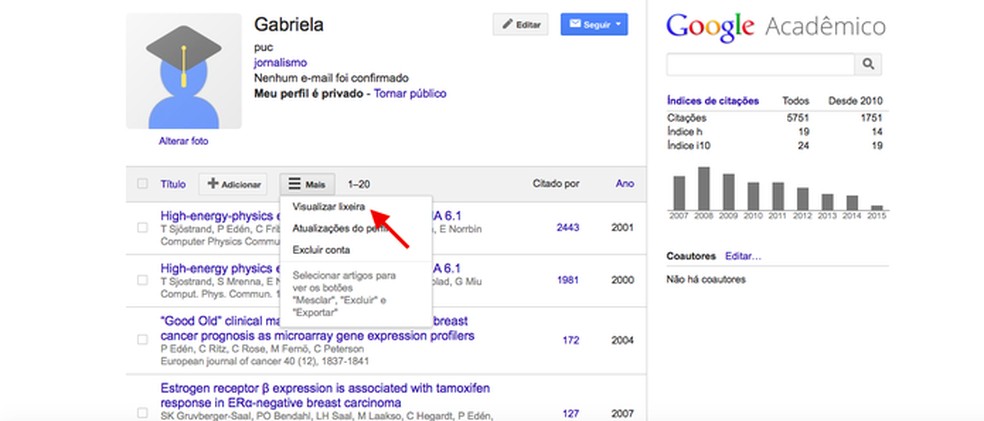Check the first article's checkbox
This screenshot has height=421, width=984.
tap(142, 227)
